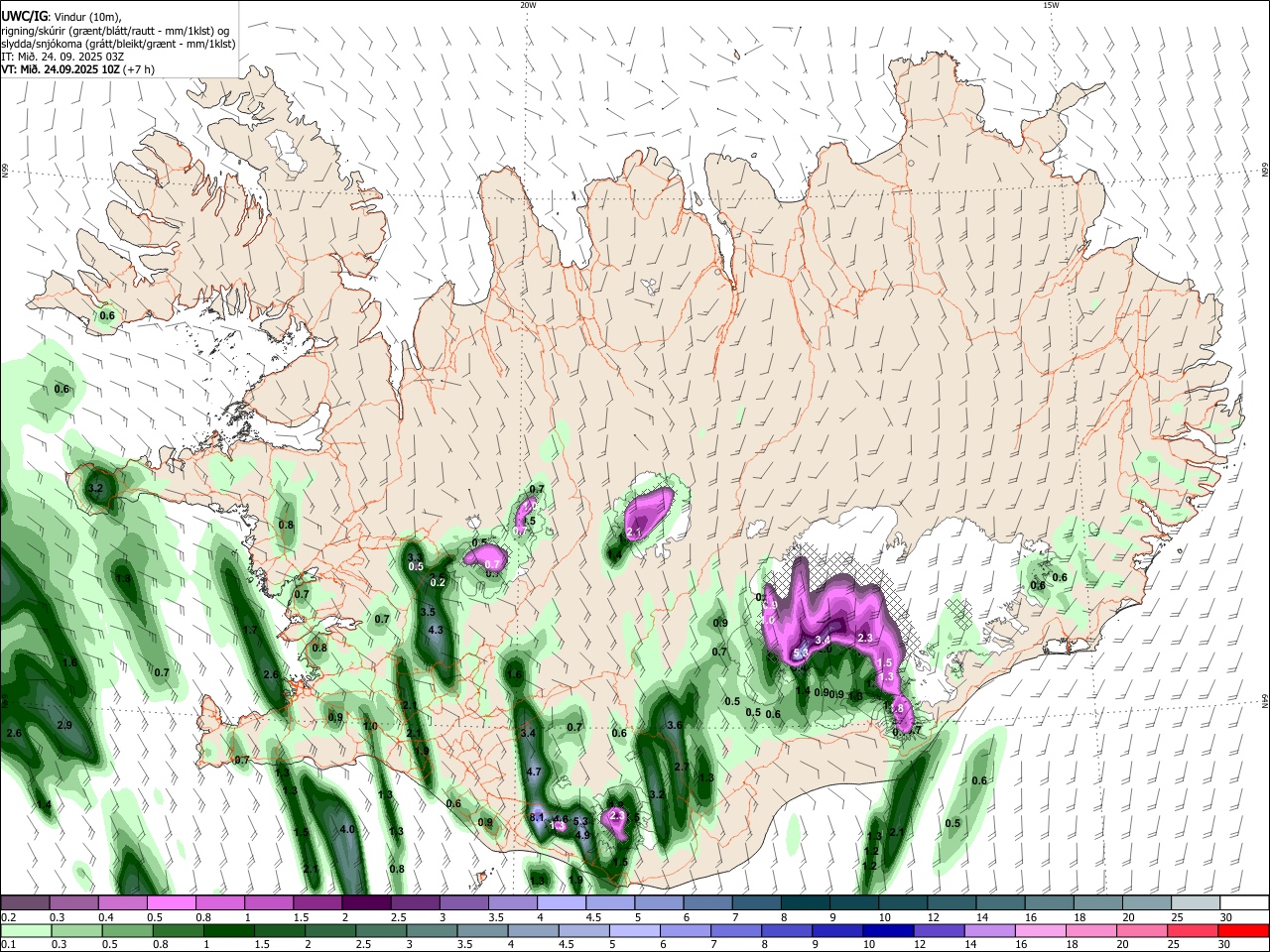1270x952 pixels.
Task: Click the top-row legend label '0.4'
Action: coord(106,918)
